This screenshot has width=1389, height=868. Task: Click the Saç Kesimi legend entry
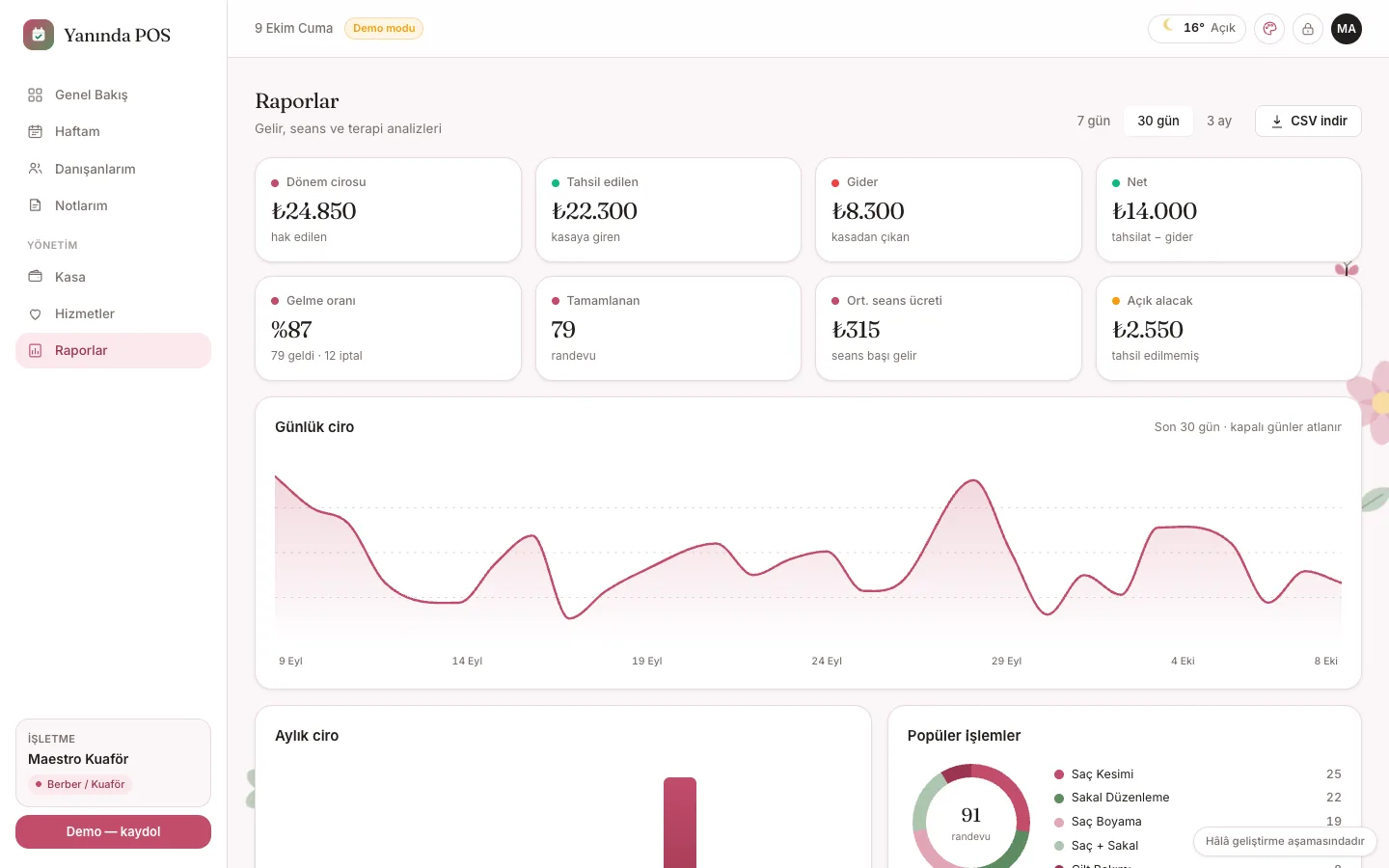point(1197,774)
